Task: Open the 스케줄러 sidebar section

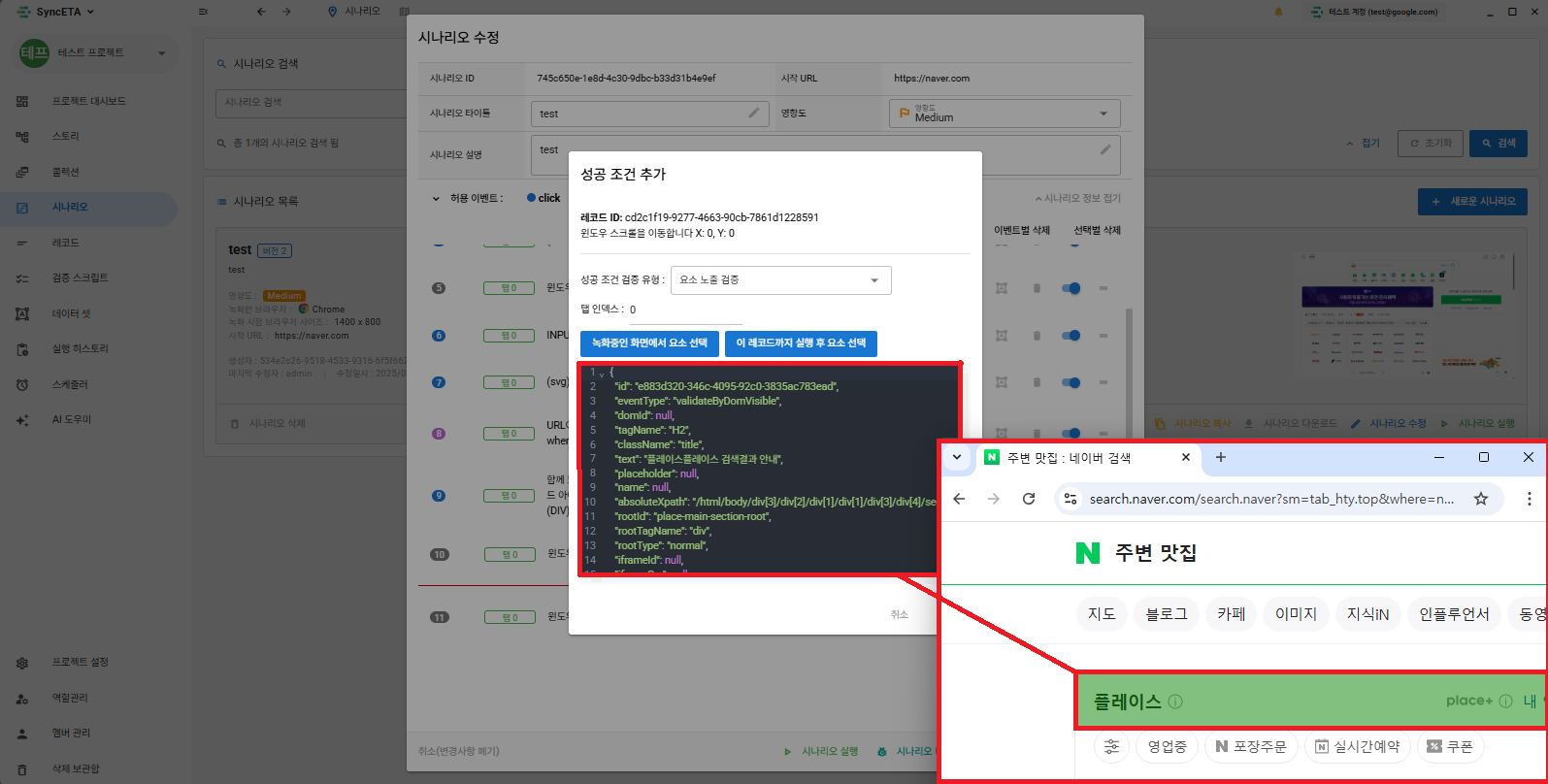Action: tap(70, 384)
